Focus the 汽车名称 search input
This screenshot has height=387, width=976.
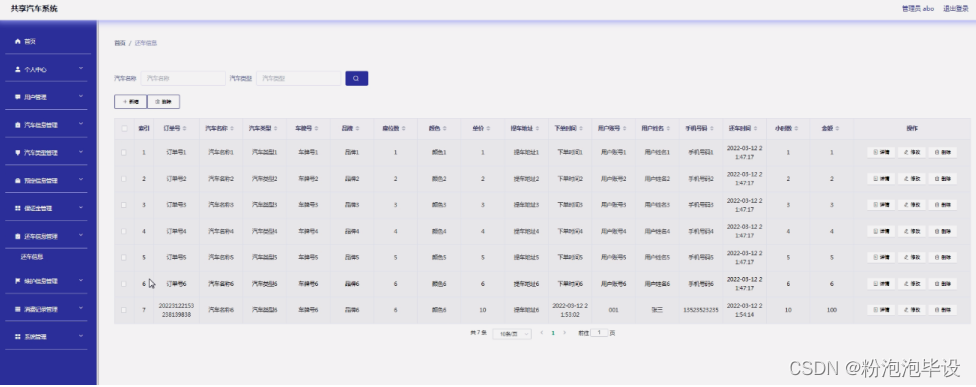click(x=183, y=78)
